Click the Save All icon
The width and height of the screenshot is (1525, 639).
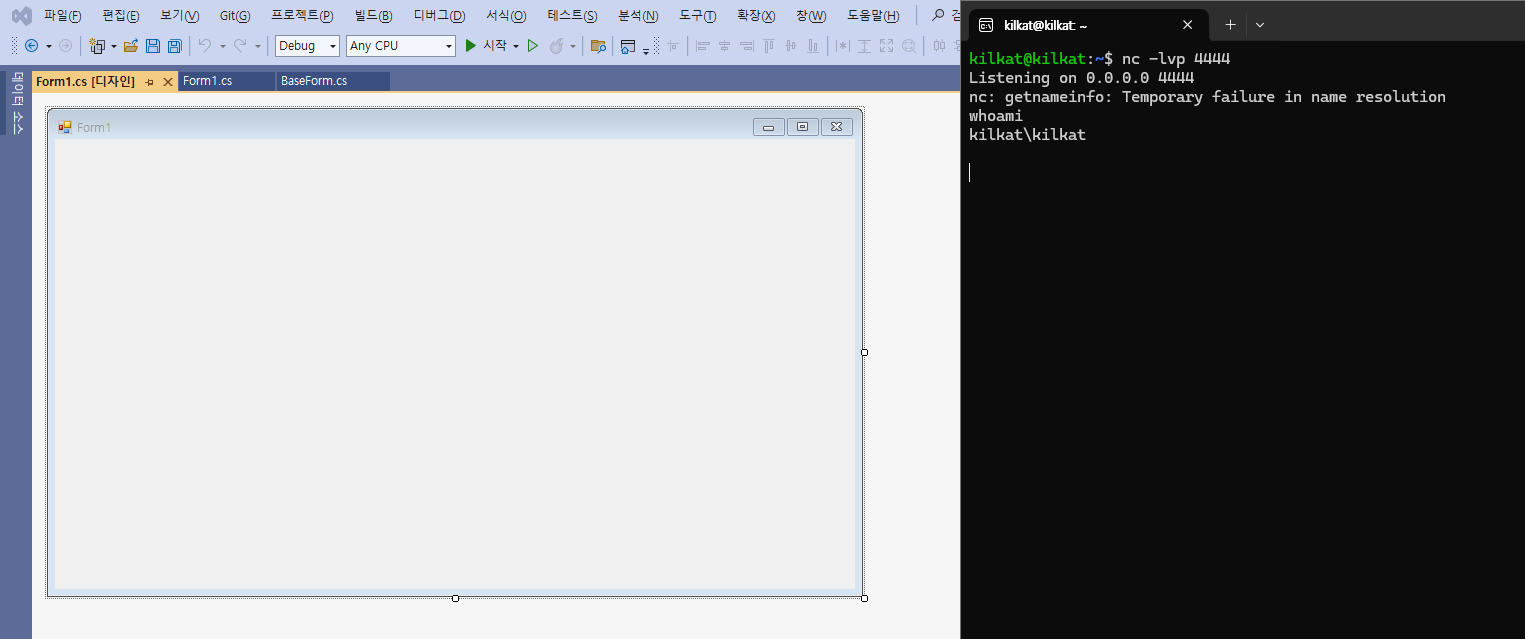click(174, 46)
